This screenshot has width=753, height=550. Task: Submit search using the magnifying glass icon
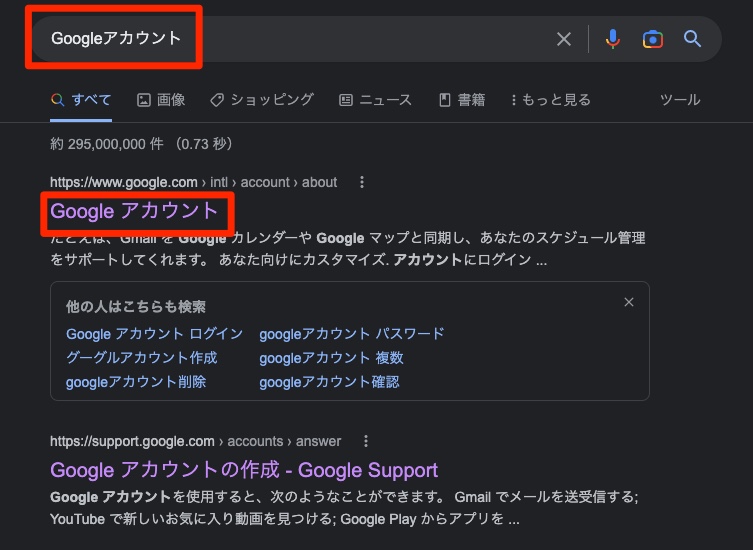pos(692,38)
